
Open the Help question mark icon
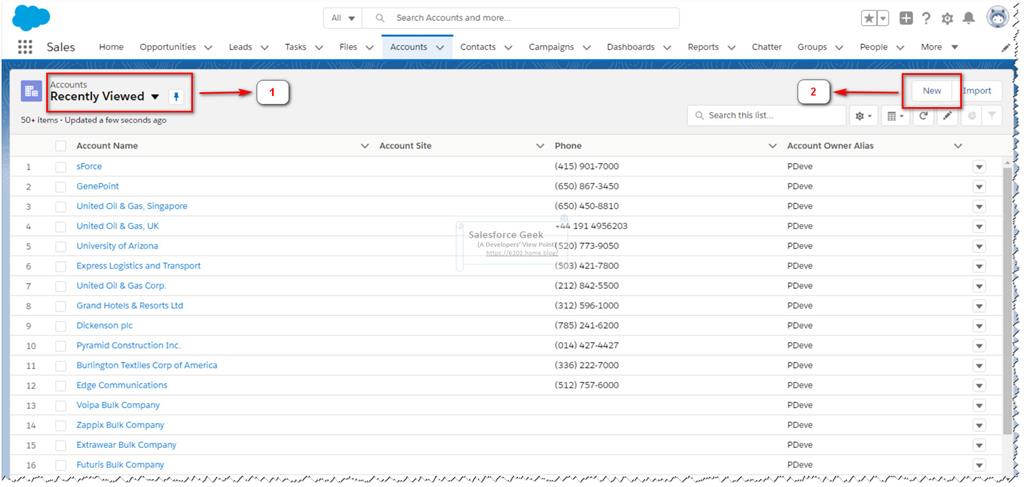(x=926, y=18)
